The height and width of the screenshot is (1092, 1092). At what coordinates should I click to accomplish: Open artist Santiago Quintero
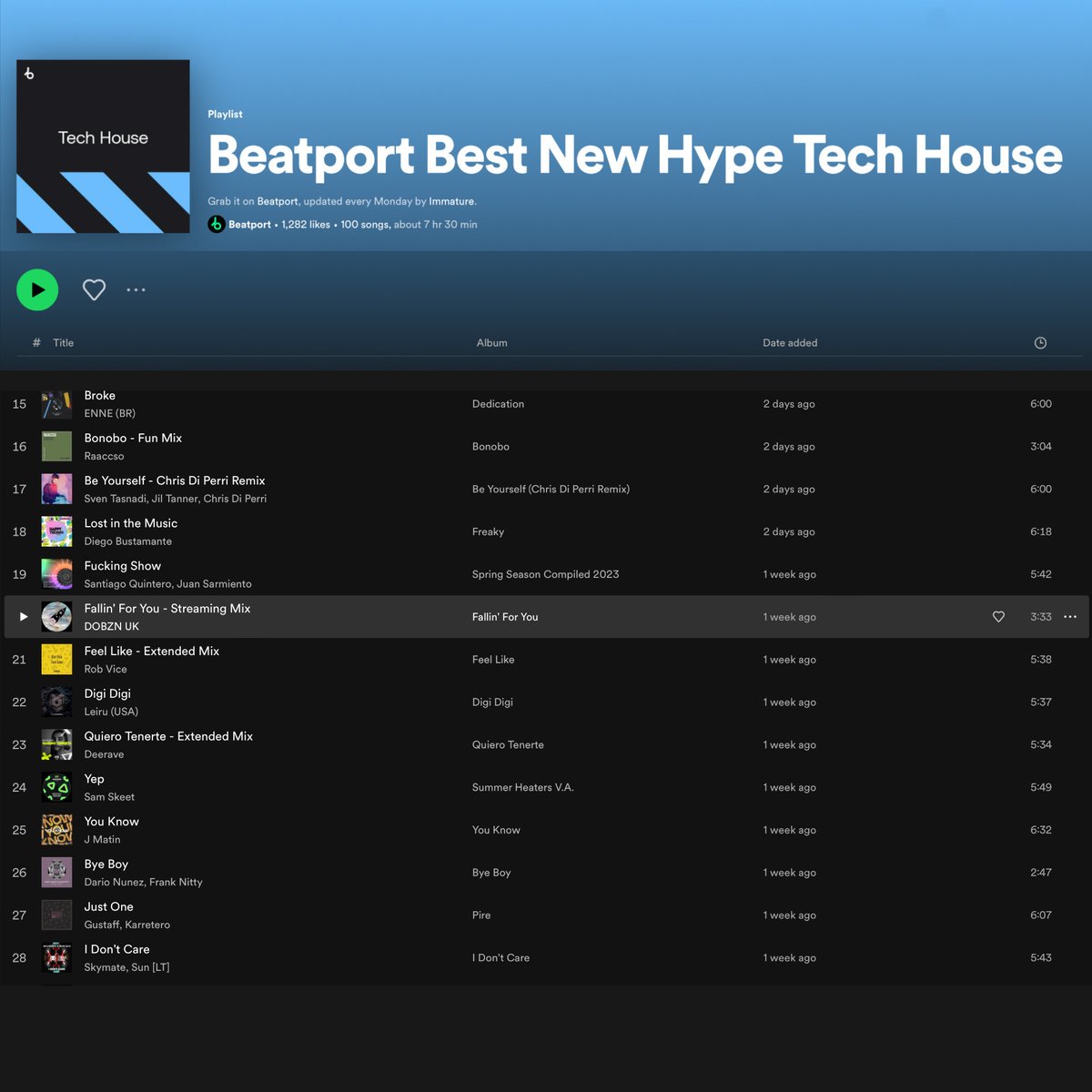[127, 584]
